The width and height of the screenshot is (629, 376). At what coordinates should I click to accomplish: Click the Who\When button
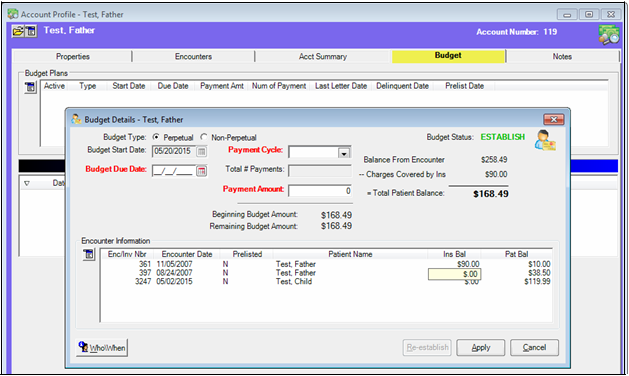[x=102, y=348]
